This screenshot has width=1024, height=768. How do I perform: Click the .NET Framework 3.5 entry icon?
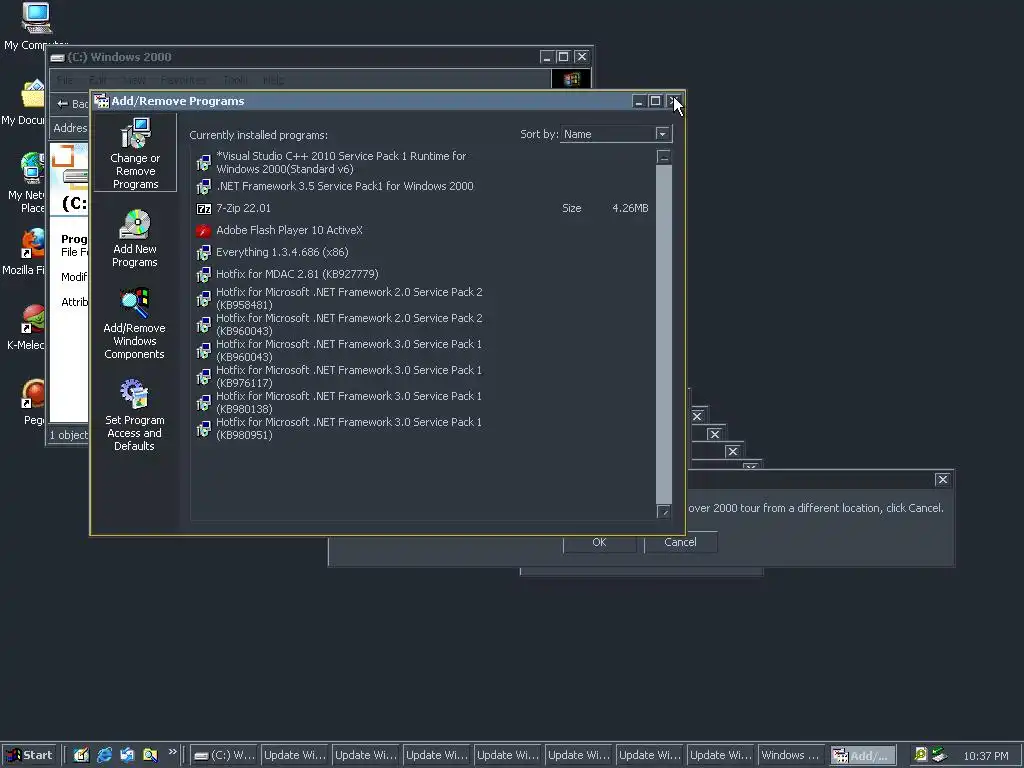click(204, 187)
